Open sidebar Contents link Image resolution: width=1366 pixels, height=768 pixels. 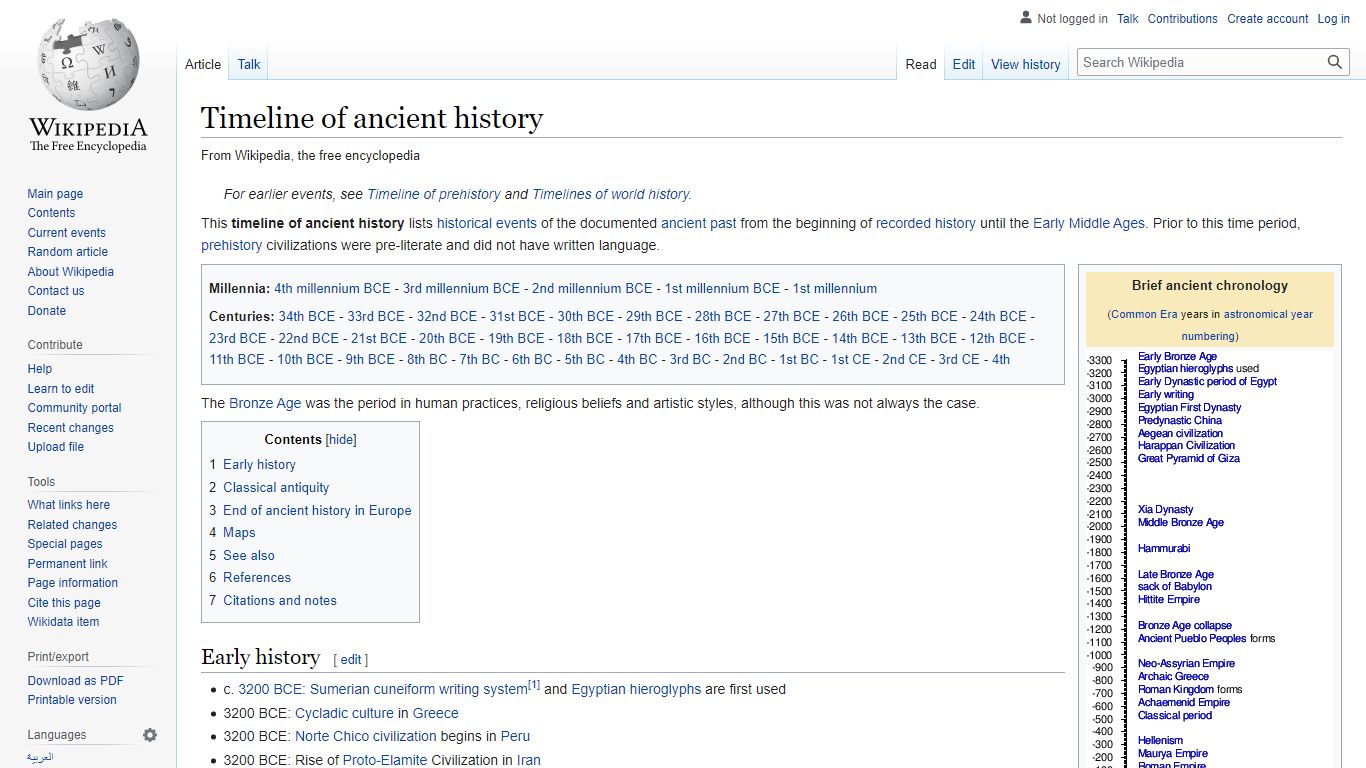point(51,213)
